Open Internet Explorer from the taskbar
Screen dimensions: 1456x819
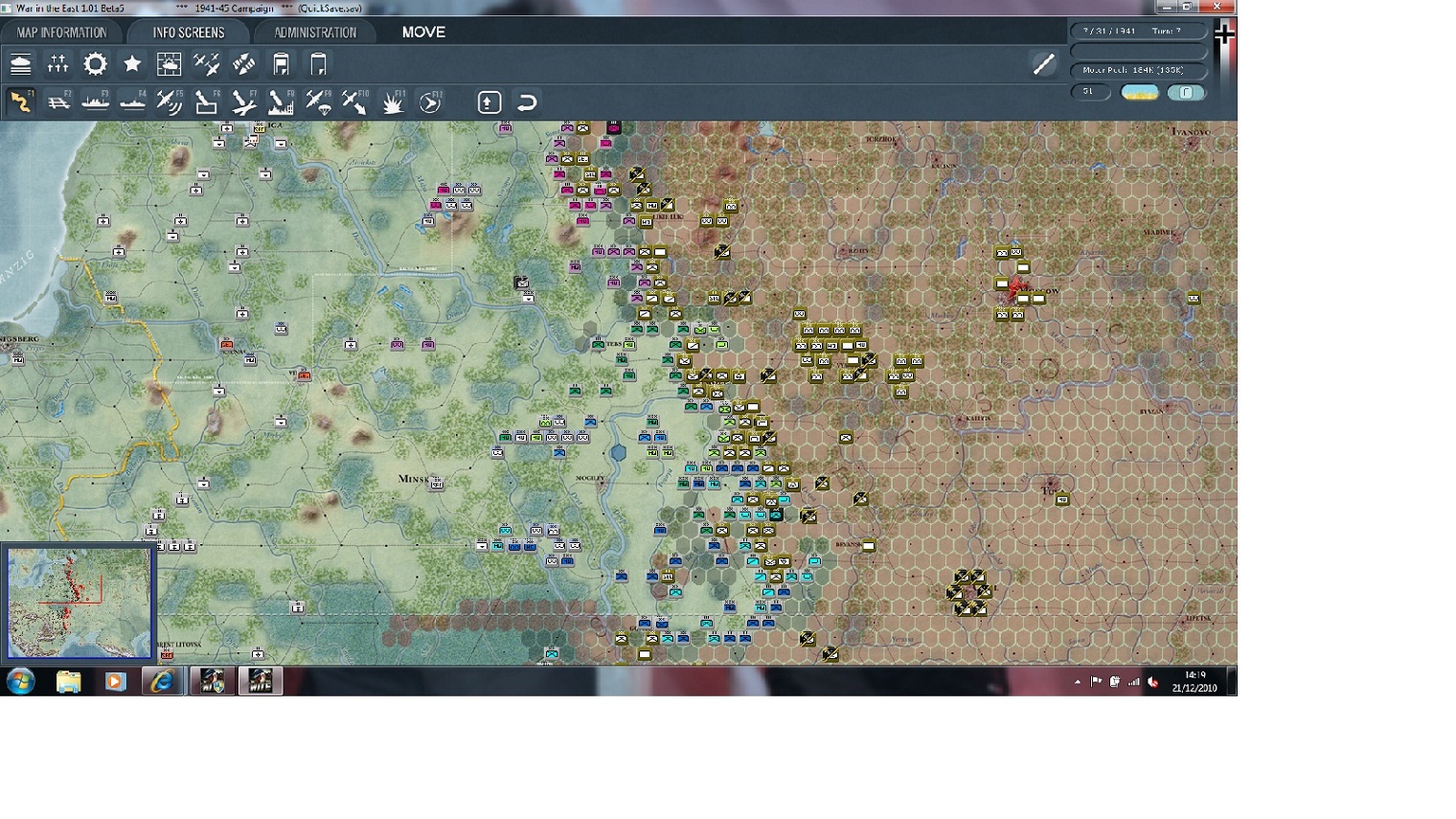pyautogui.click(x=162, y=681)
